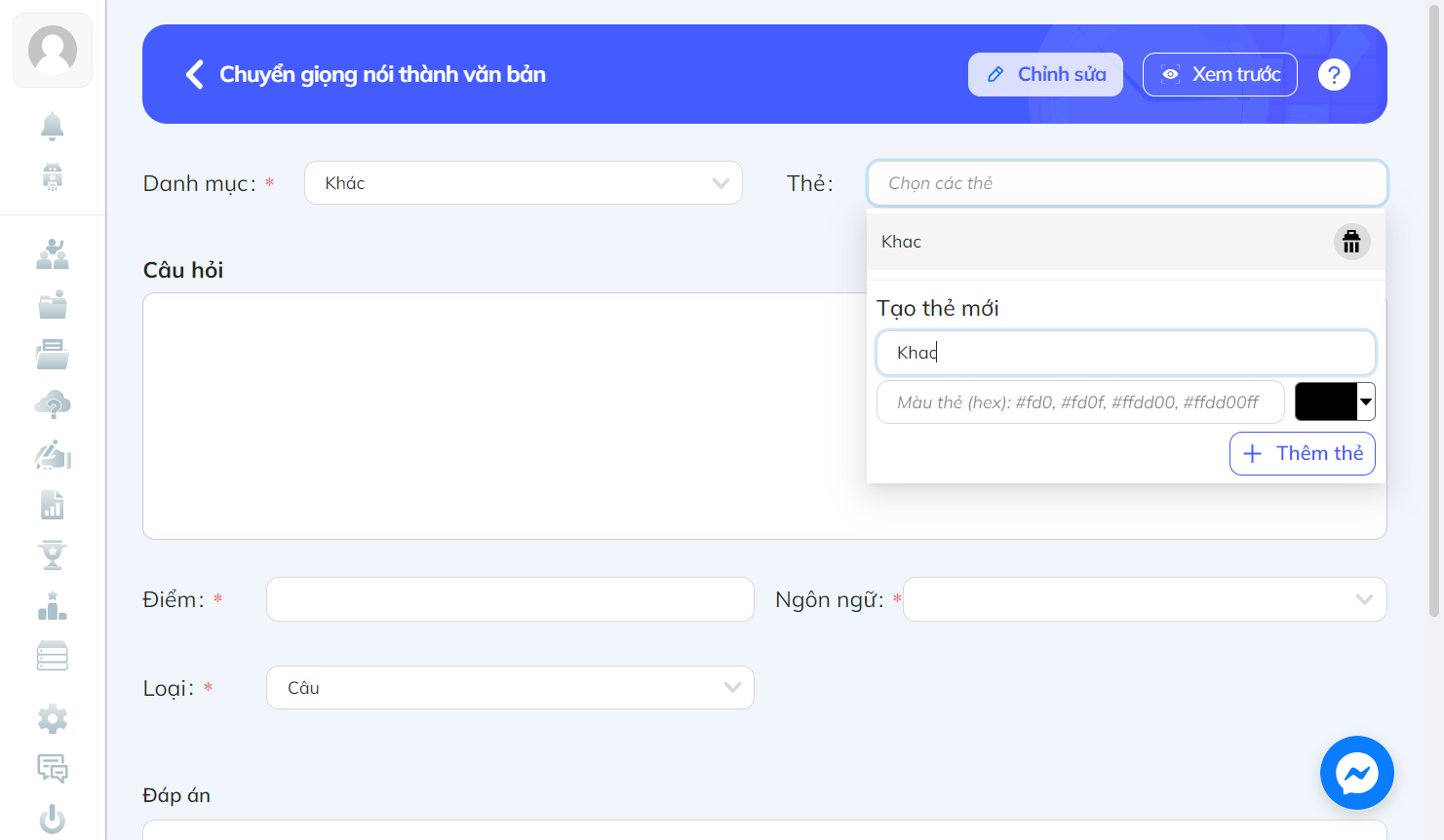Open the Ngôn ngữ dropdown
Image resolution: width=1444 pixels, height=840 pixels.
[x=1145, y=599]
